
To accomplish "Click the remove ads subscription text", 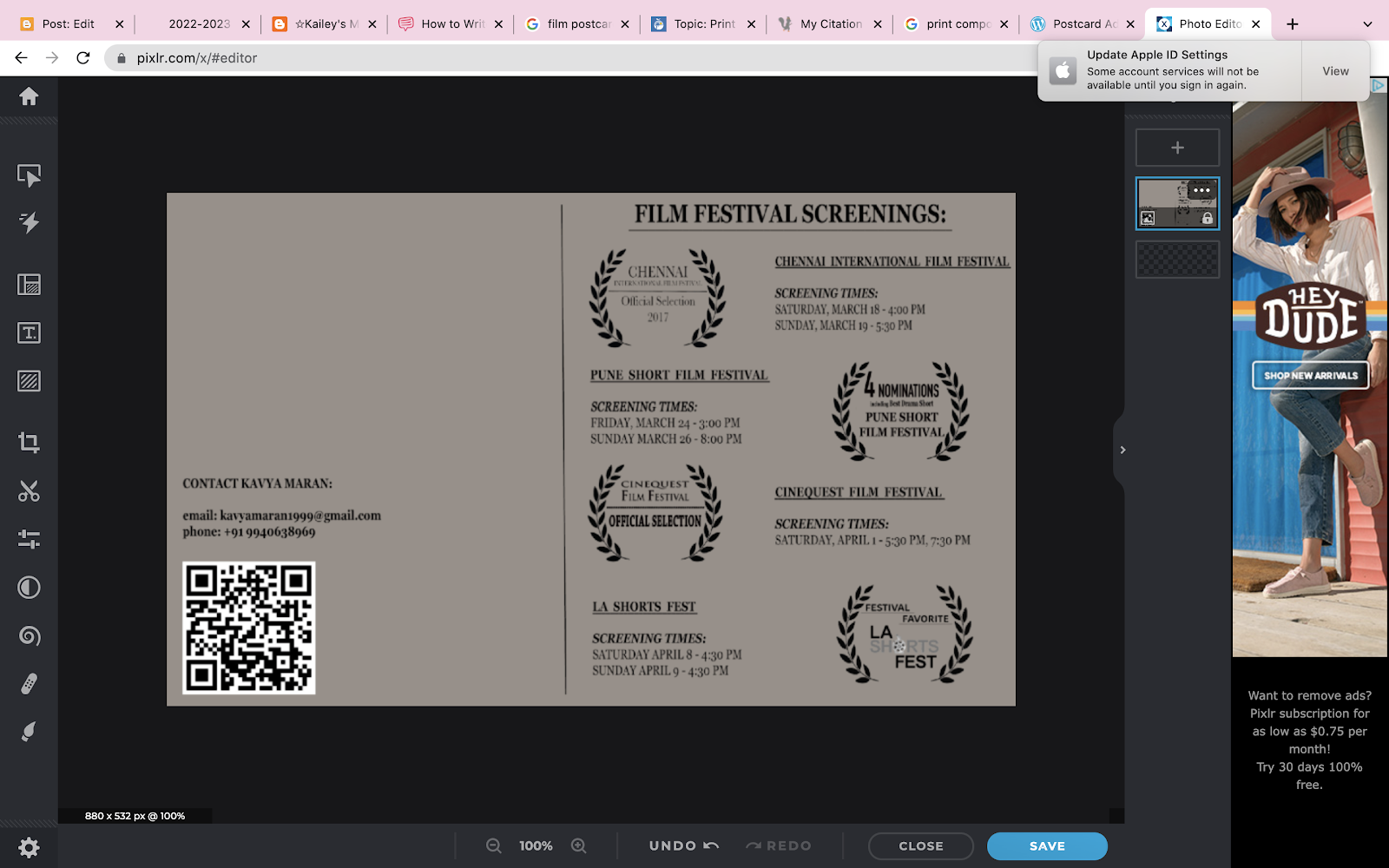I will pos(1309,740).
